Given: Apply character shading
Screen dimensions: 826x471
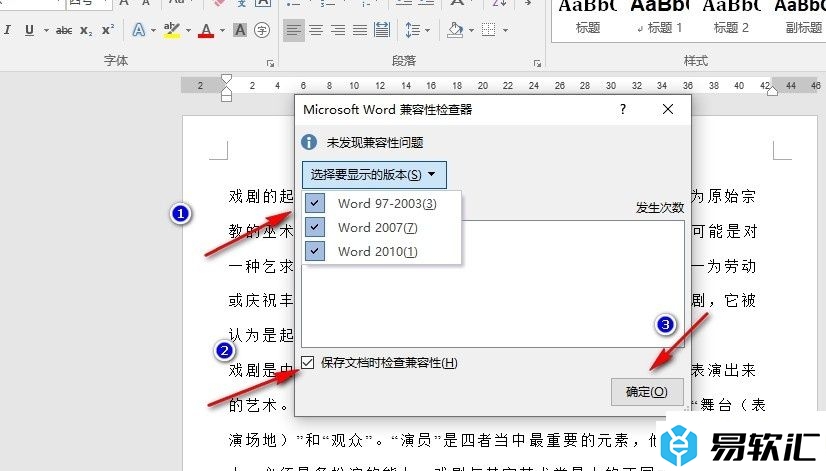Looking at the screenshot, I should pos(240,30).
